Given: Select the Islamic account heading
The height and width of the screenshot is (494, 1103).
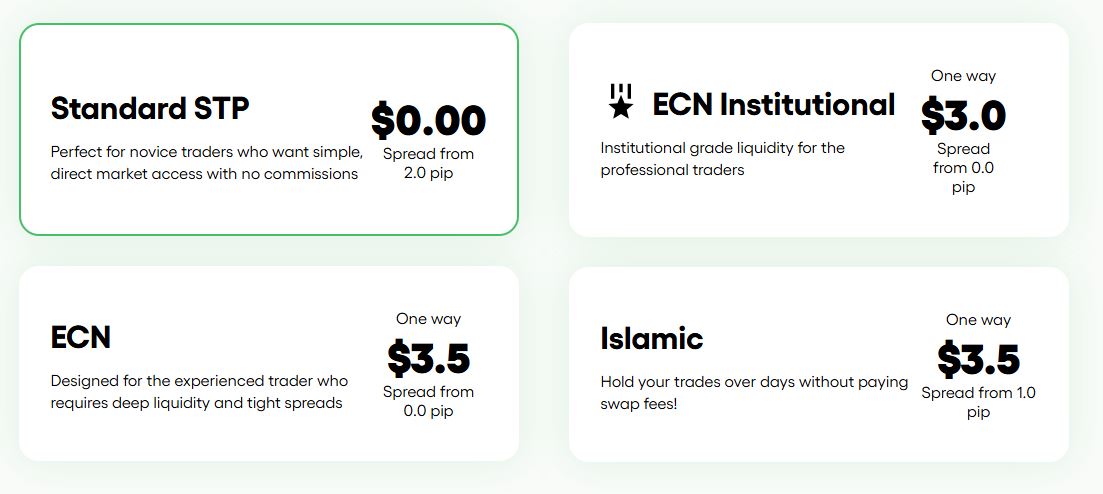Looking at the screenshot, I should coord(652,338).
